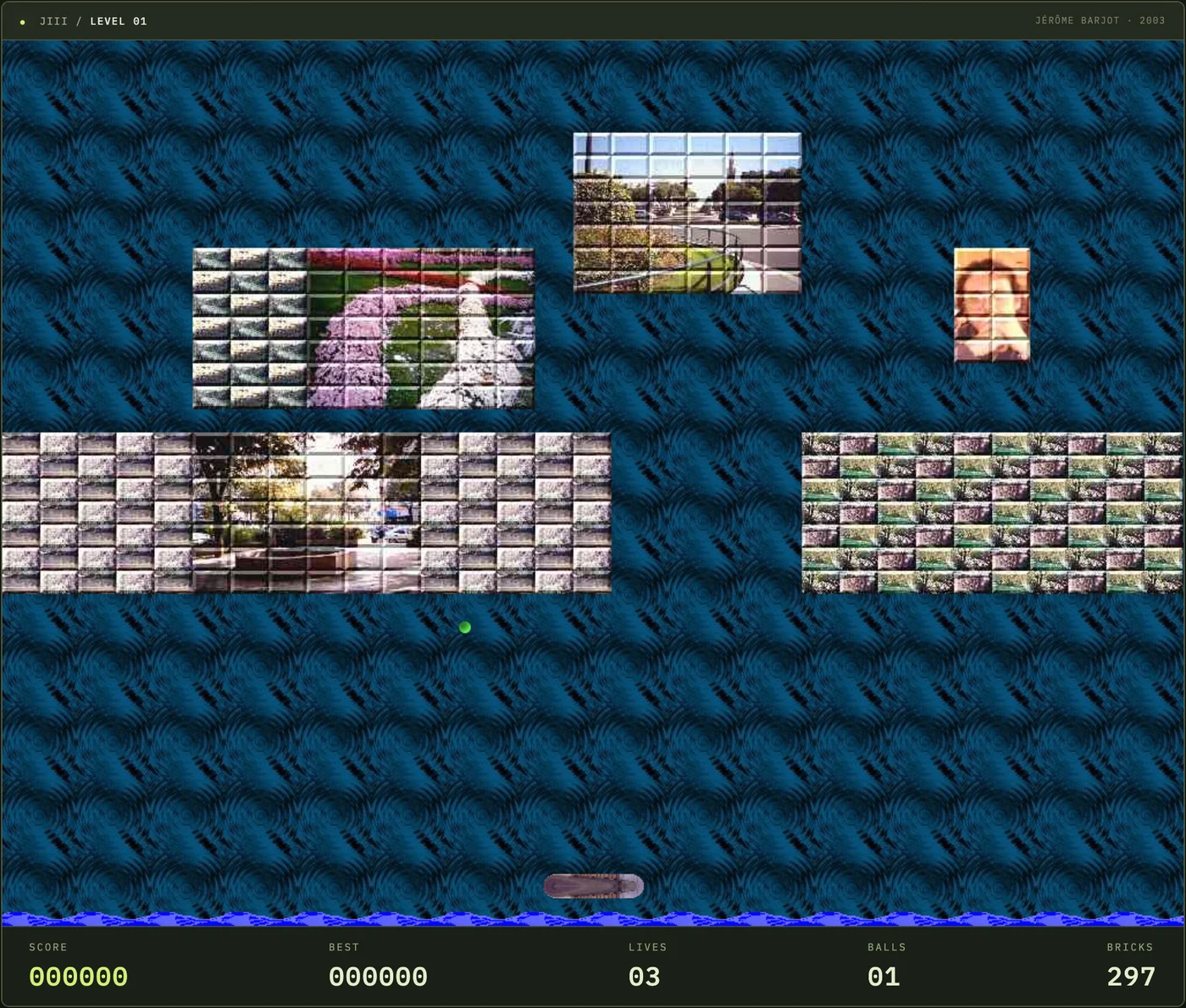Click the orange portrait face brick block
This screenshot has height=1008, width=1186.
992,305
